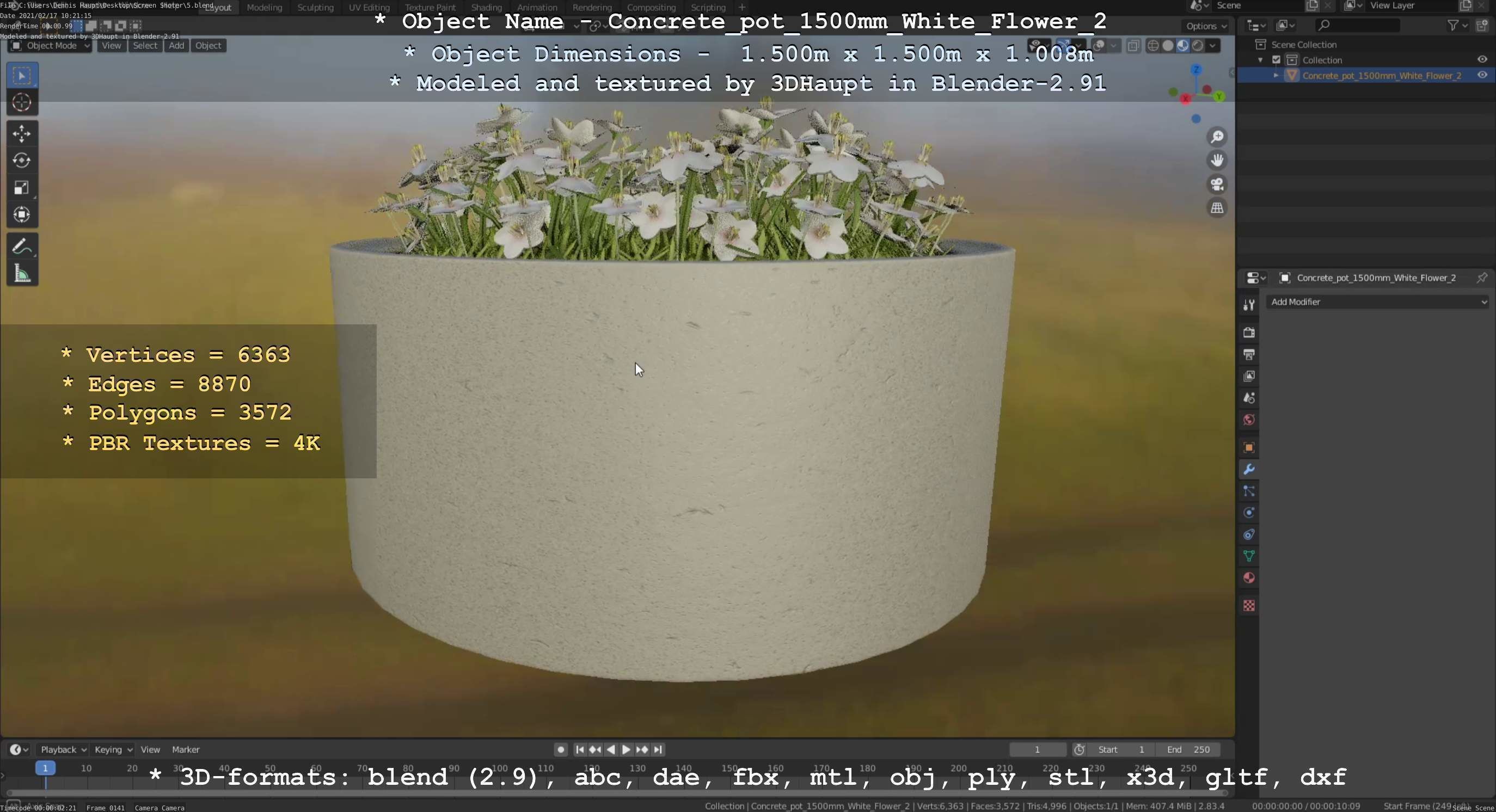
Task: Toggle viewport overlays button
Action: 1099,46
